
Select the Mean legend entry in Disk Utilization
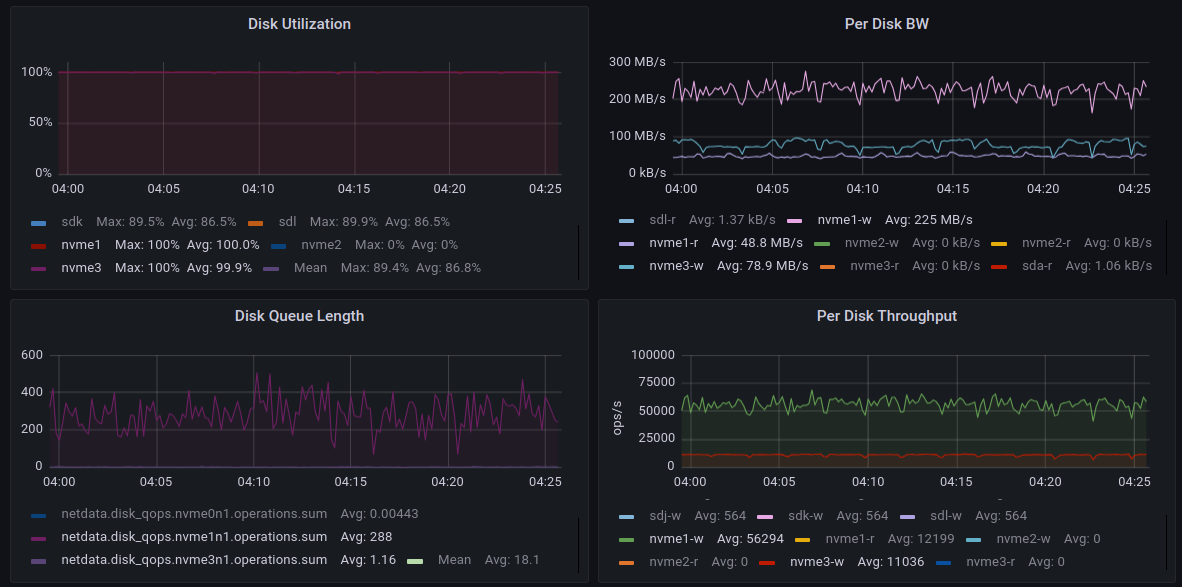(x=310, y=268)
